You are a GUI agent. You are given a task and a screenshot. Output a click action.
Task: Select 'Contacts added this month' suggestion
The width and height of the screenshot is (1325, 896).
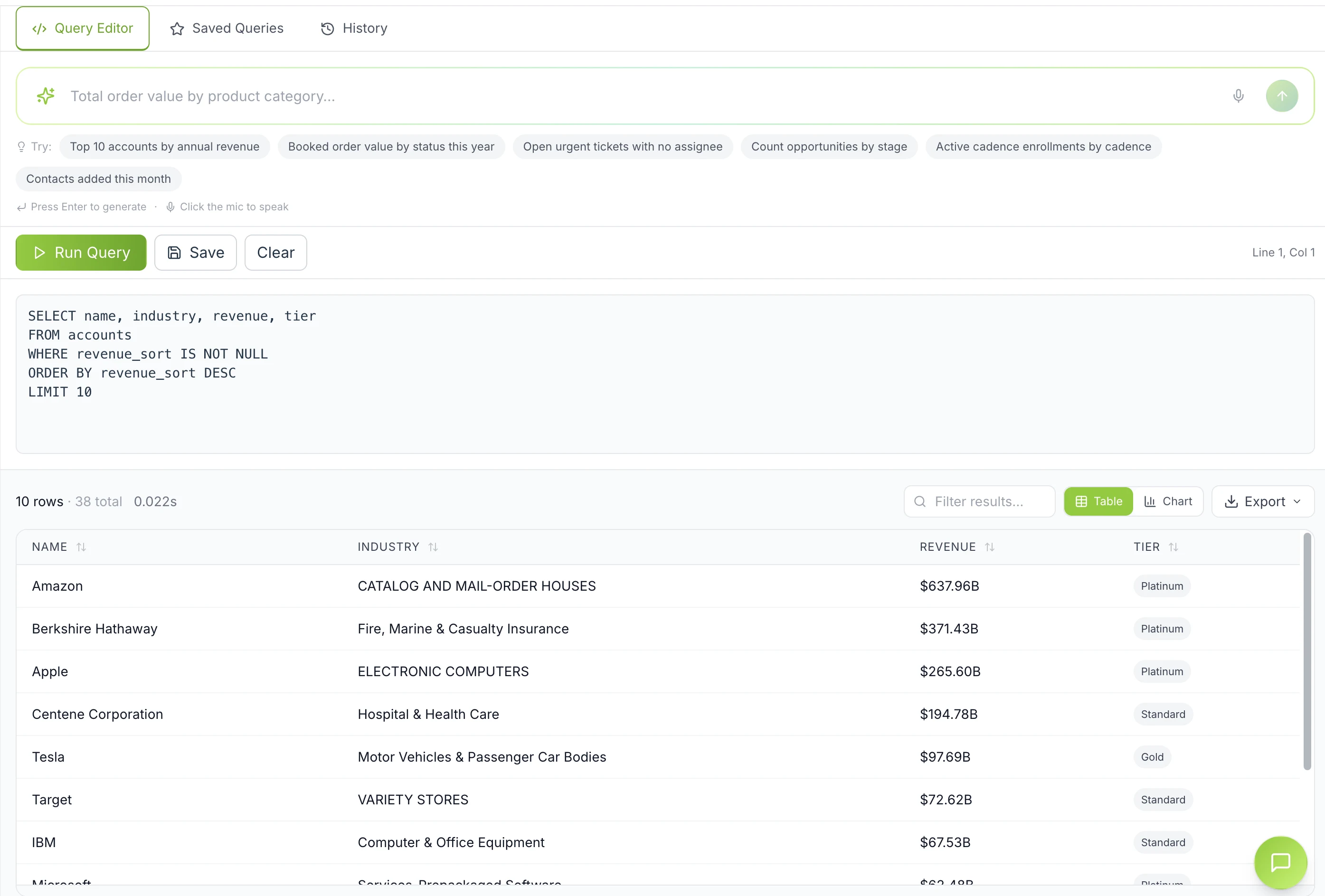point(99,179)
